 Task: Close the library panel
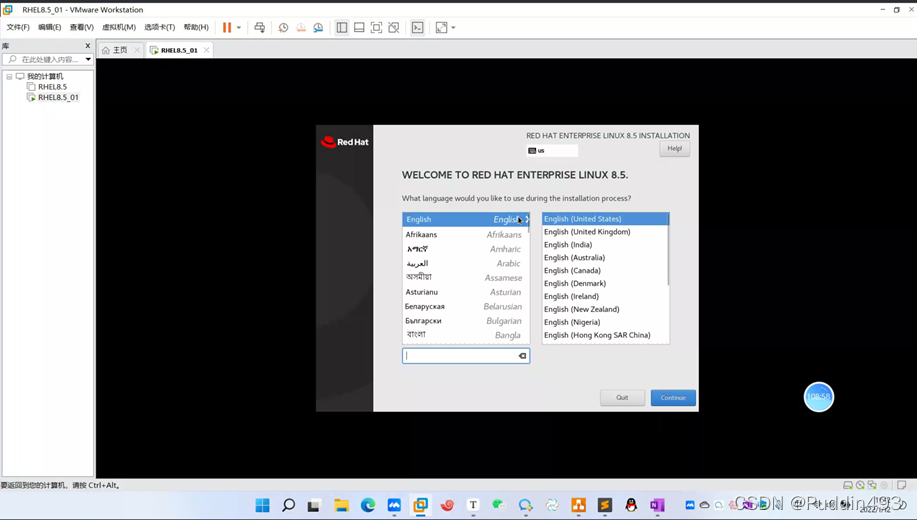[88, 46]
